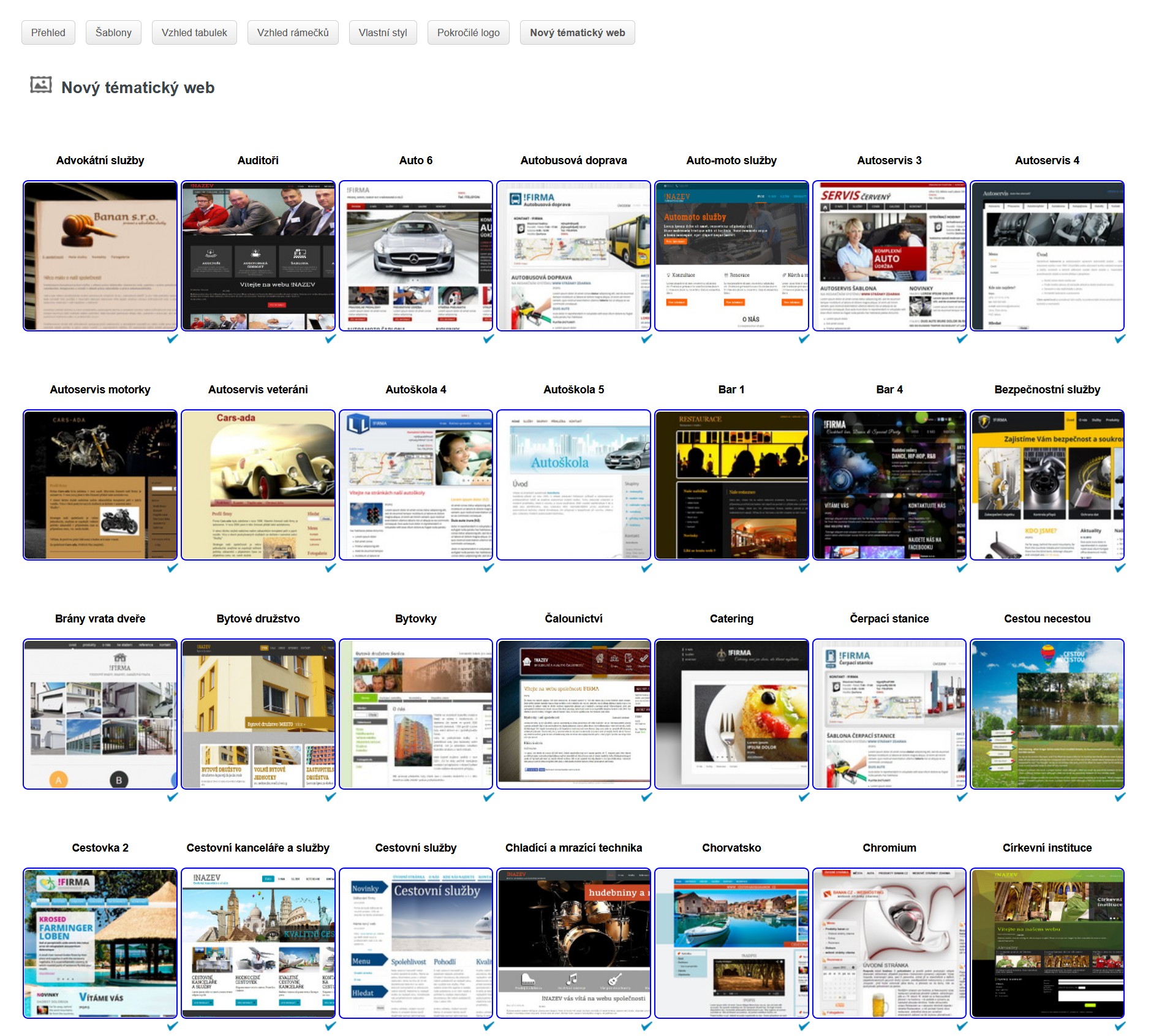Select checkmark under Chorvatsko template
1151x1036 pixels.
(x=804, y=1026)
